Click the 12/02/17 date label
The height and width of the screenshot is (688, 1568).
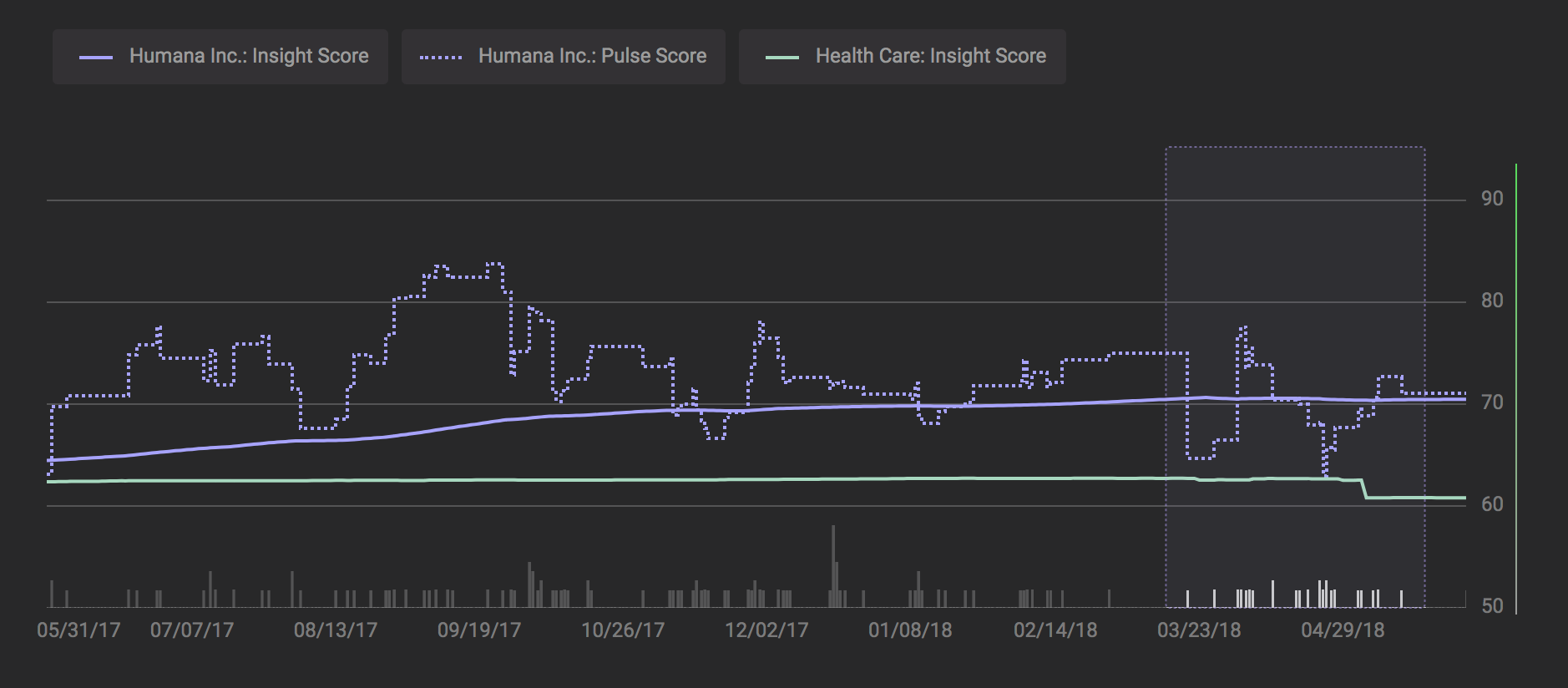[766, 630]
